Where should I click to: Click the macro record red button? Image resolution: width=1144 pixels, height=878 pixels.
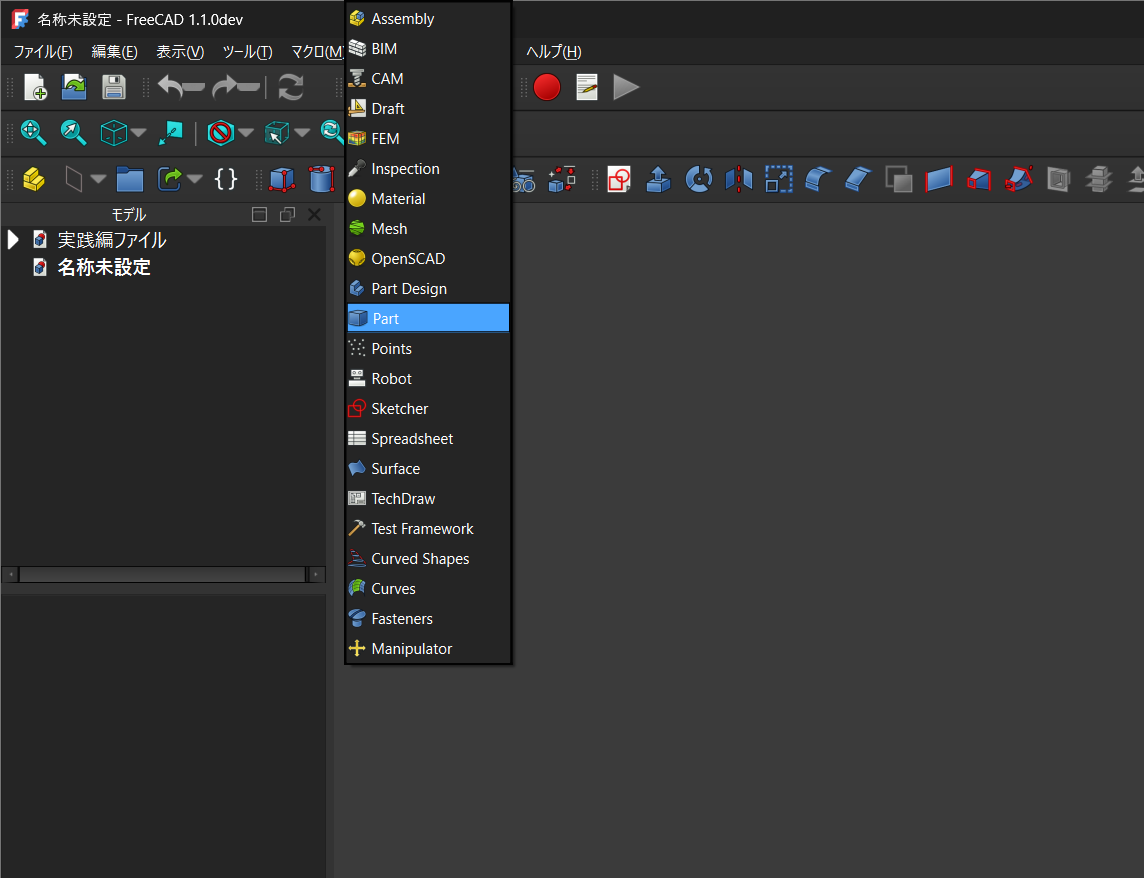pos(547,87)
